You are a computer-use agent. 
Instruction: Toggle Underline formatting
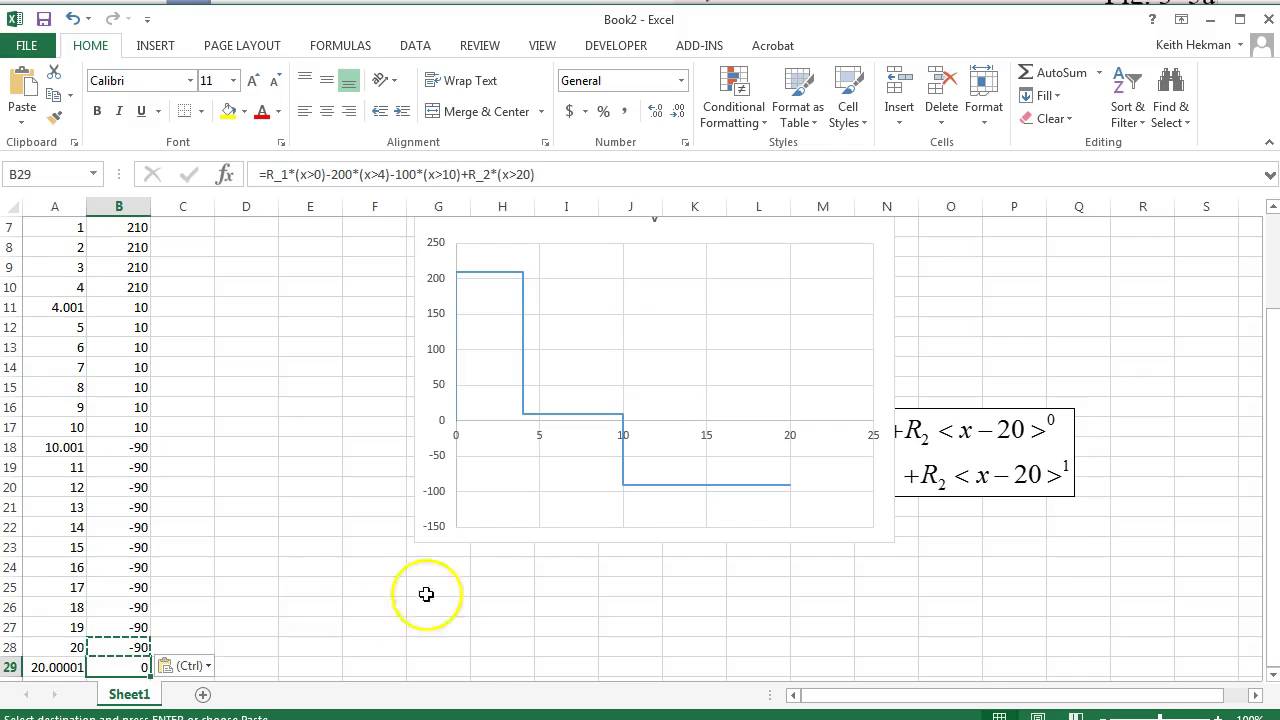(x=141, y=111)
